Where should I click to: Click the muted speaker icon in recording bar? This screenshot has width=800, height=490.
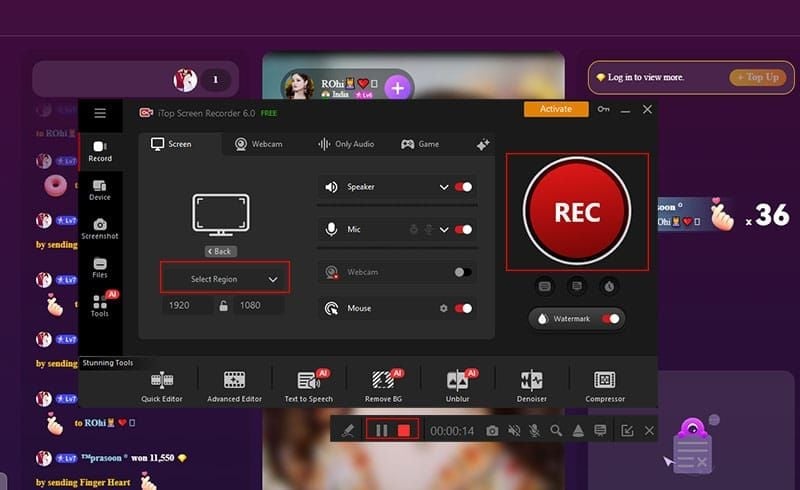pyautogui.click(x=514, y=431)
